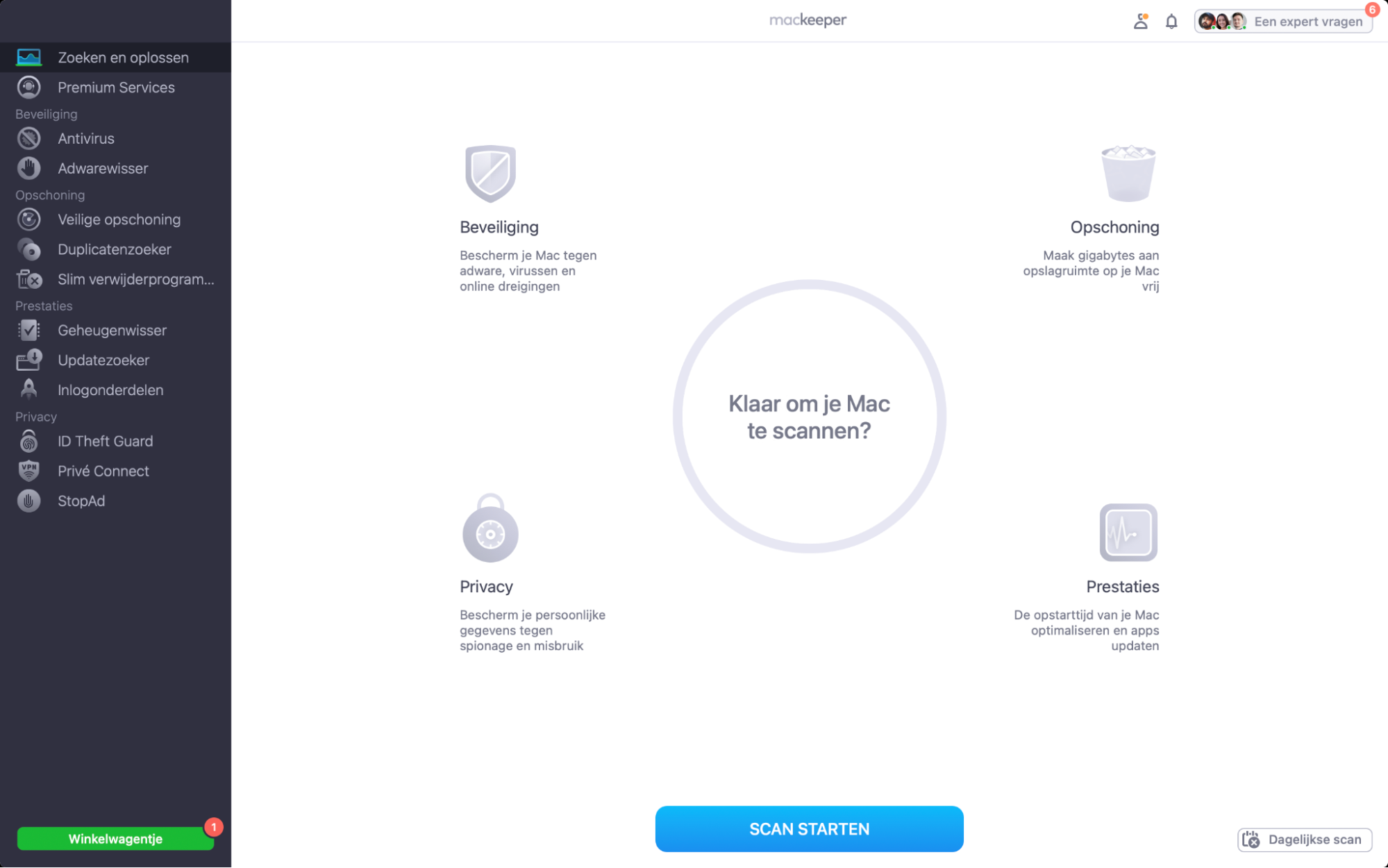This screenshot has width=1388, height=868.
Task: Open the notifications bell
Action: pyautogui.click(x=1170, y=21)
